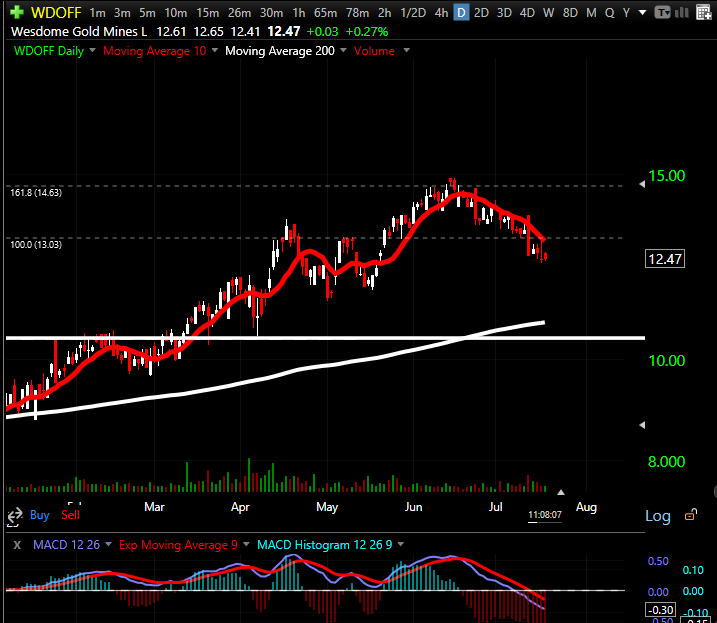Switch to the Y yearly timeframe
The width and height of the screenshot is (717, 623).
point(626,13)
